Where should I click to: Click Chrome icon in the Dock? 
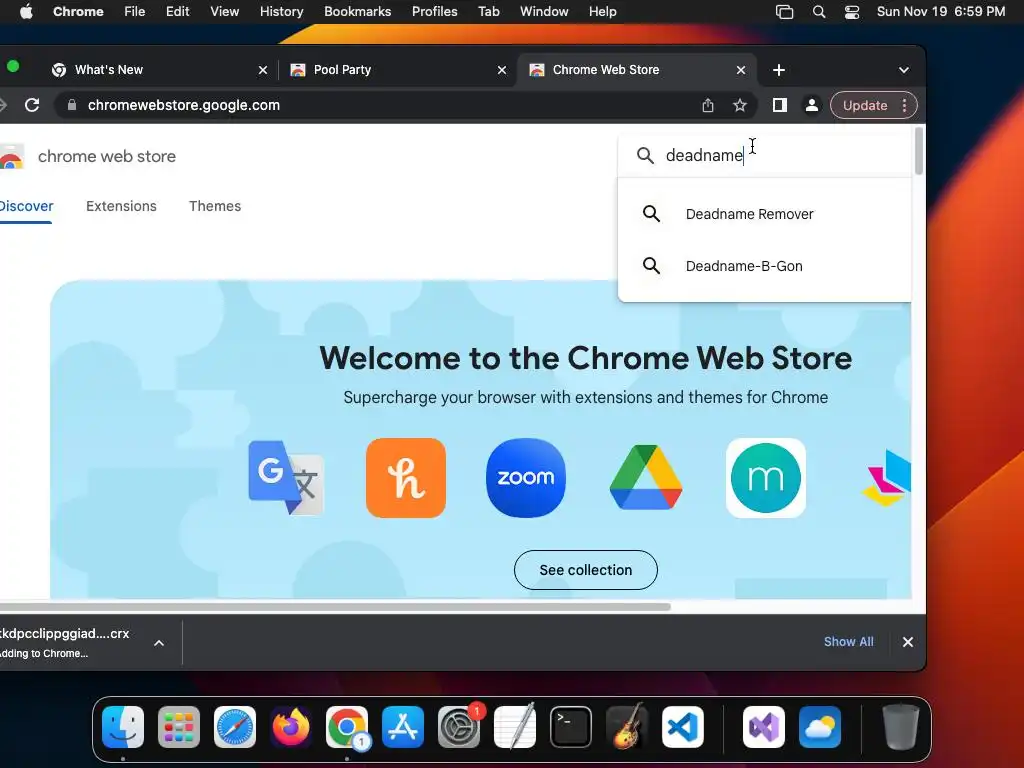(x=347, y=727)
